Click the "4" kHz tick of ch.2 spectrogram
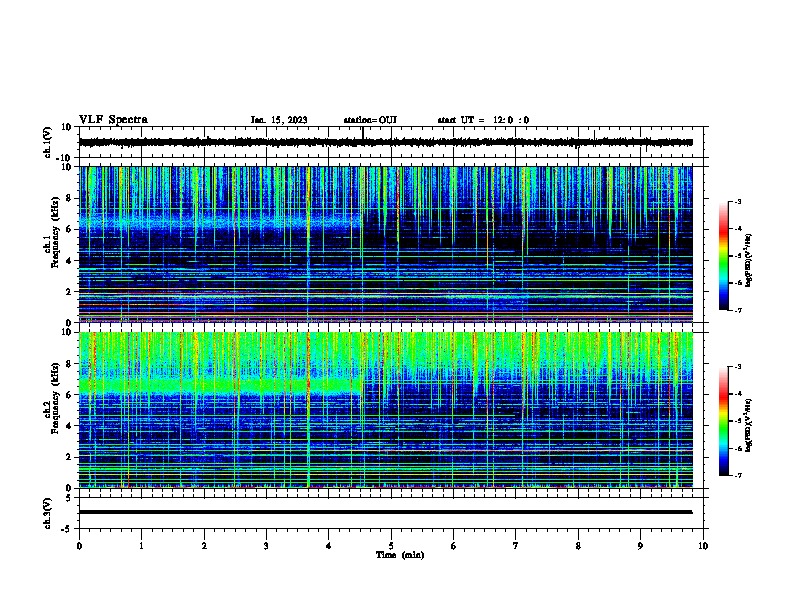This screenshot has height=612, width=792. [70, 426]
